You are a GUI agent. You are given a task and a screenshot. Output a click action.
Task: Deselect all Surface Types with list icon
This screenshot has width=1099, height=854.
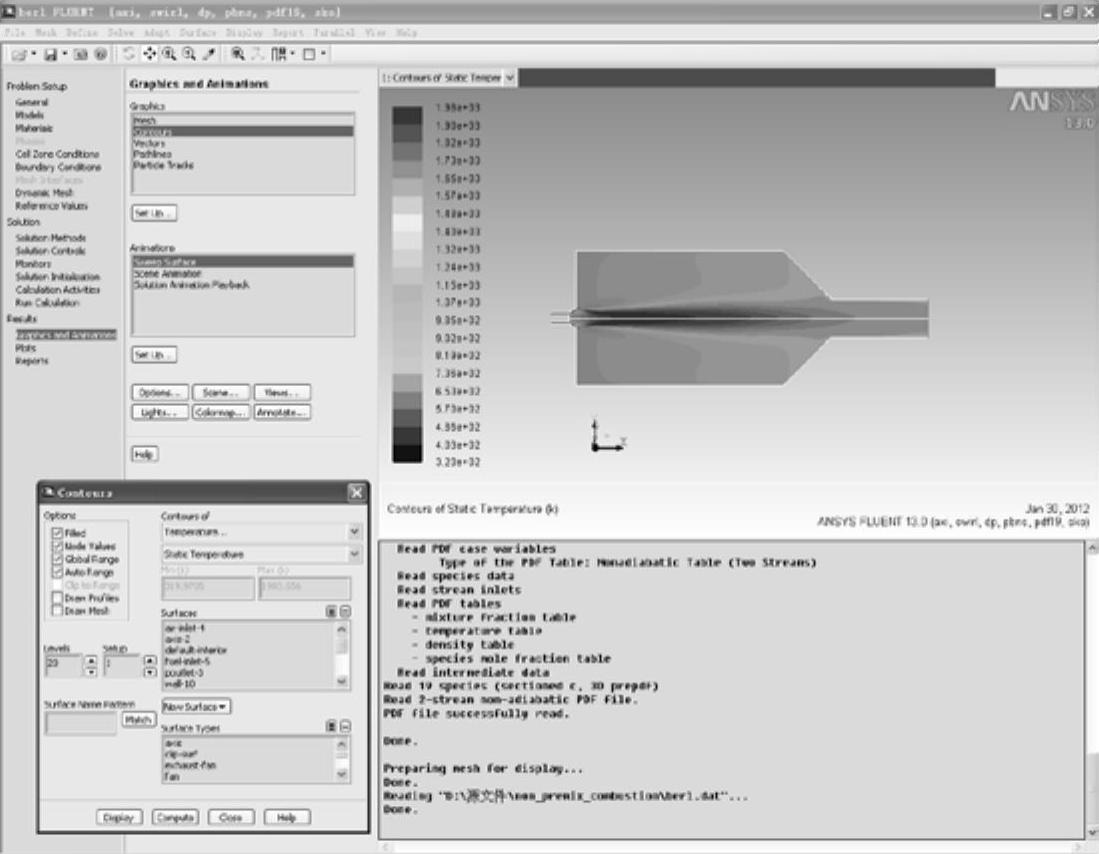click(x=345, y=727)
